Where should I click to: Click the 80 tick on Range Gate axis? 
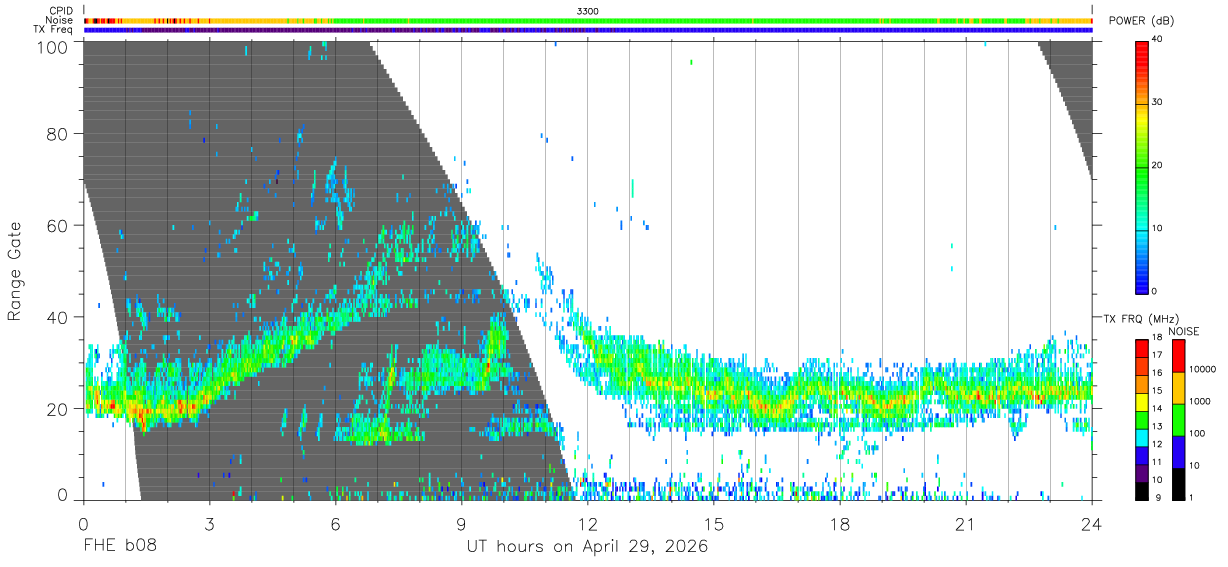[x=58, y=133]
